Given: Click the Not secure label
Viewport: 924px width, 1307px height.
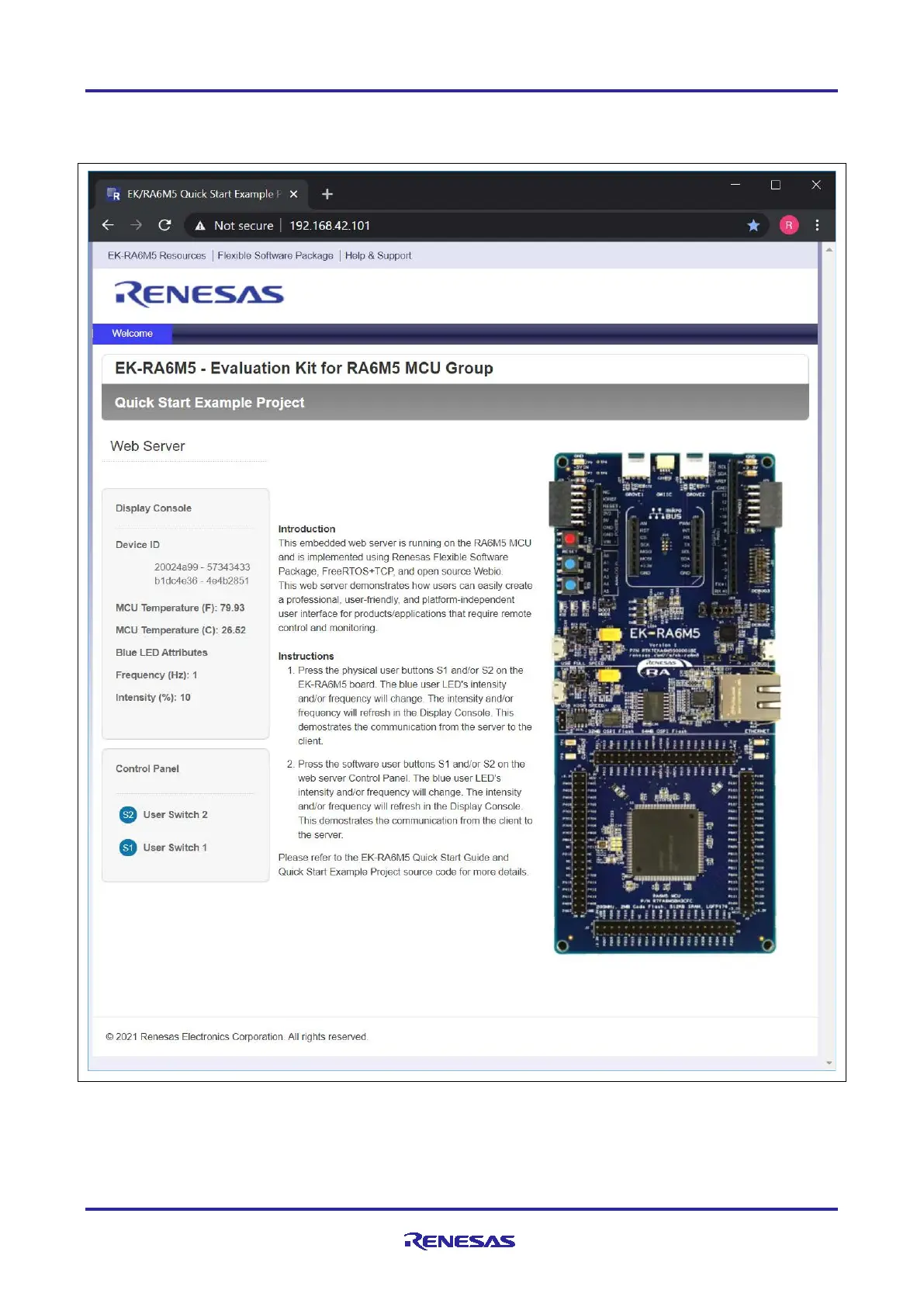Looking at the screenshot, I should tap(244, 226).
